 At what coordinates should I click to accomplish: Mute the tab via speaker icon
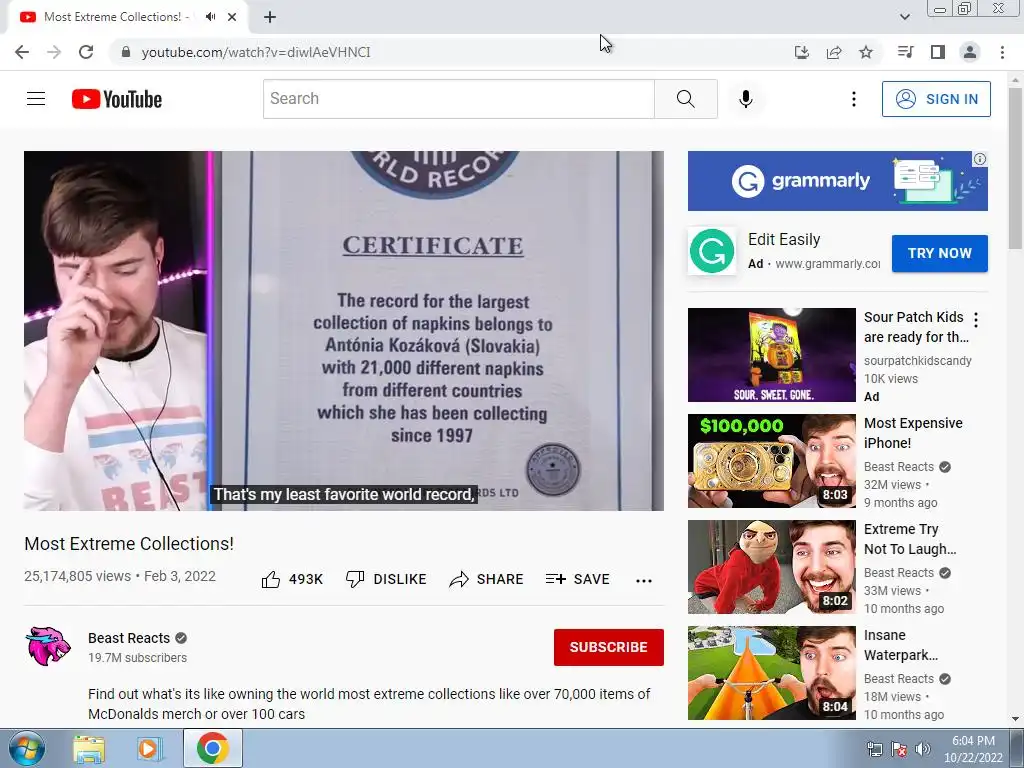[x=210, y=17]
